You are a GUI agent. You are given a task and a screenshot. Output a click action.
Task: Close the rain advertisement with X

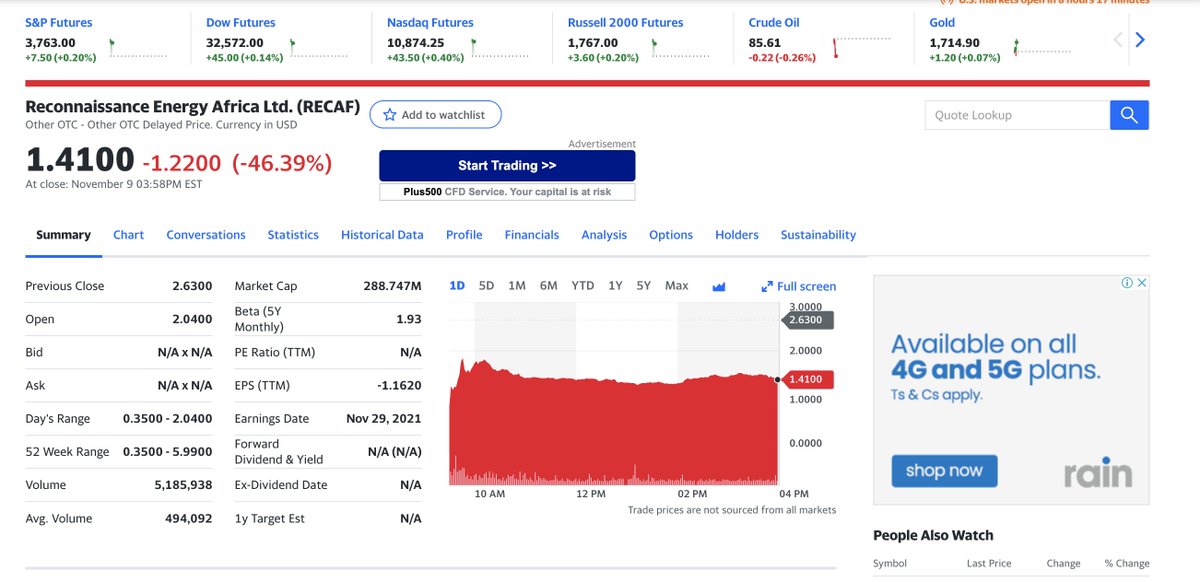(x=1142, y=283)
